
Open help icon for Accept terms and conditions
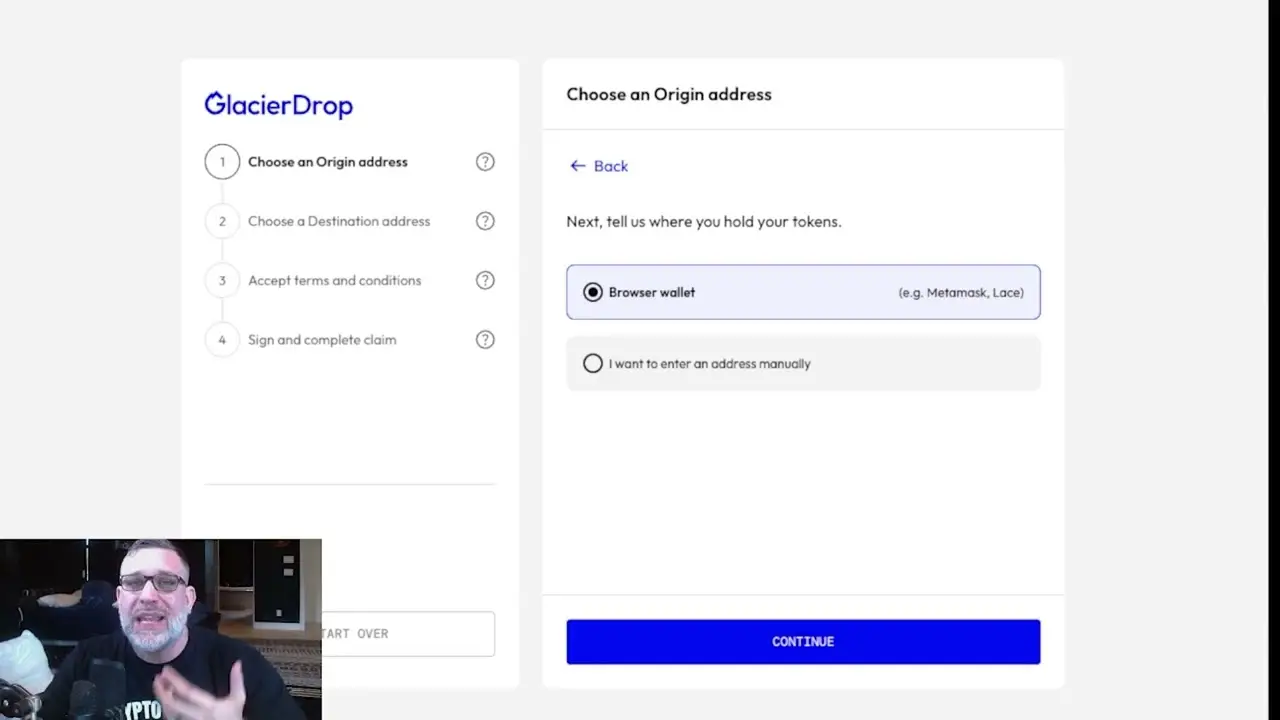(x=485, y=281)
